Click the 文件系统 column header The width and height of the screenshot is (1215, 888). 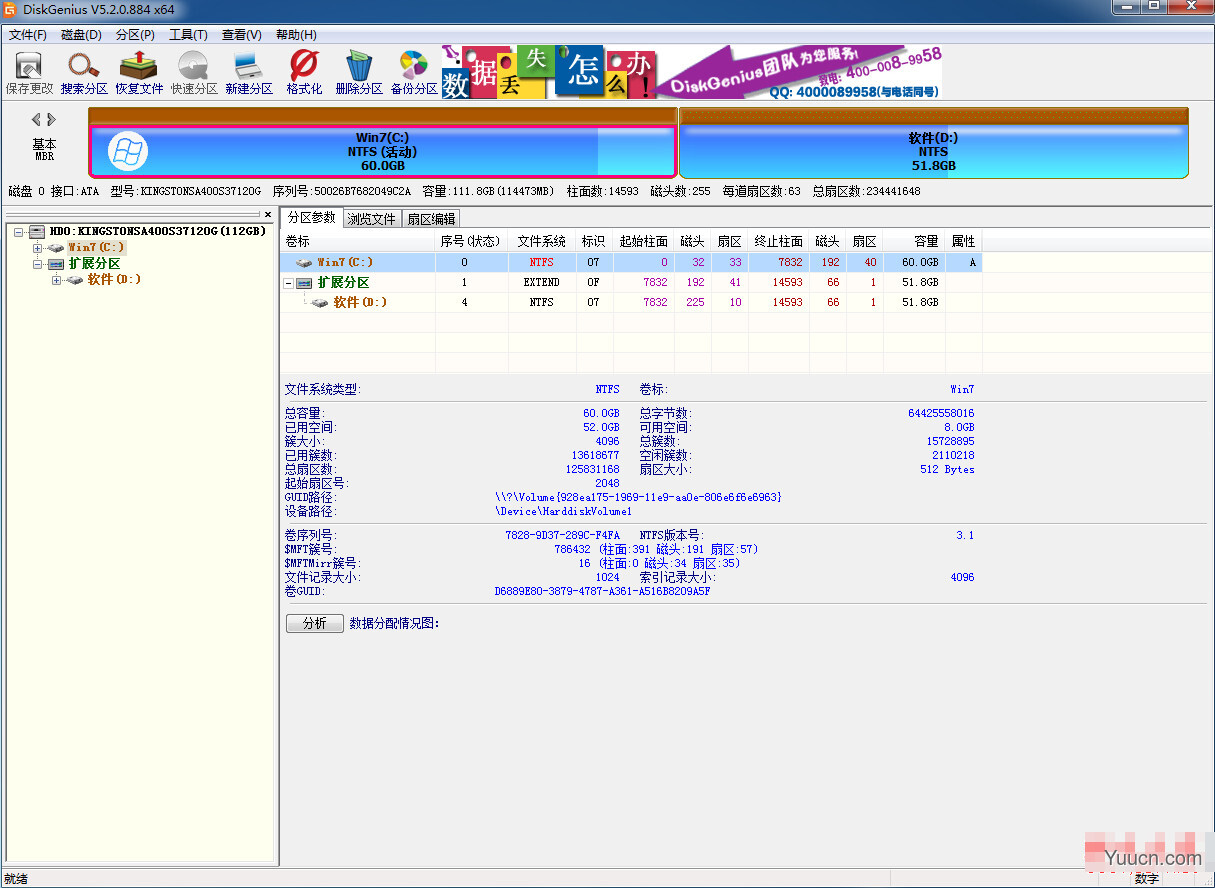[542, 241]
